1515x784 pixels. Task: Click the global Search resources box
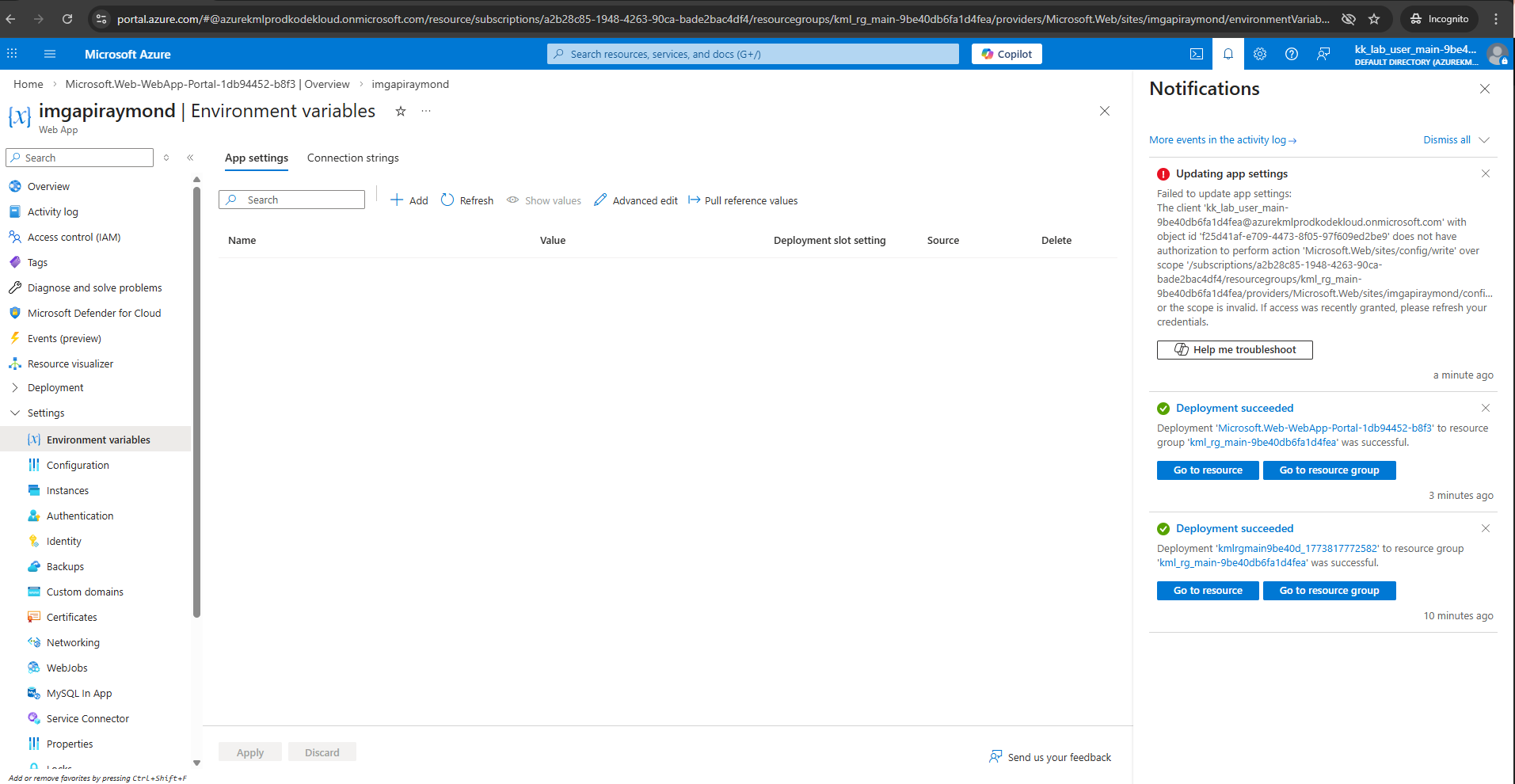(753, 54)
